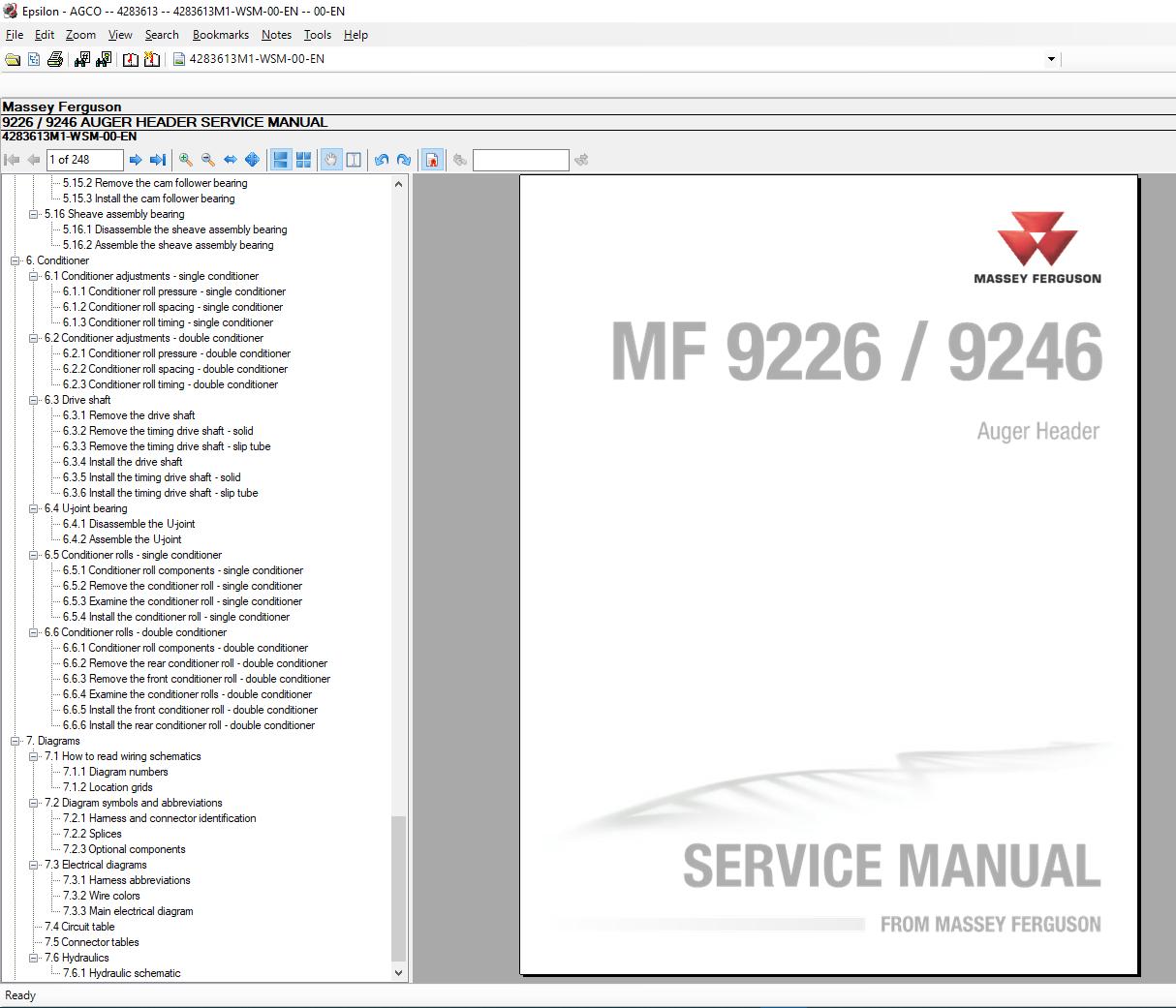This screenshot has width=1176, height=1008.
Task: Open the Tools menu
Action: pos(317,35)
